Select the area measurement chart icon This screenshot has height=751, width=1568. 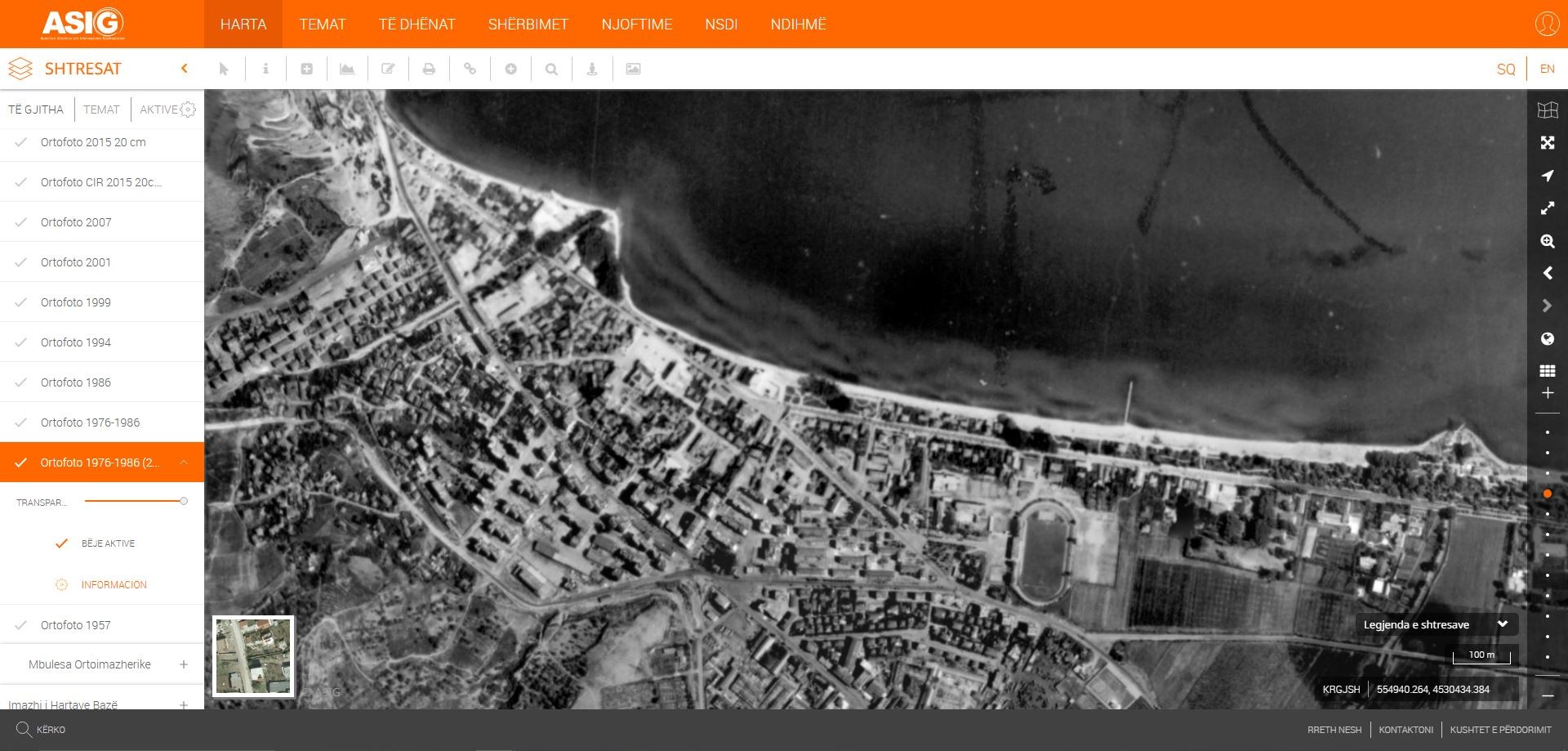[x=347, y=69]
